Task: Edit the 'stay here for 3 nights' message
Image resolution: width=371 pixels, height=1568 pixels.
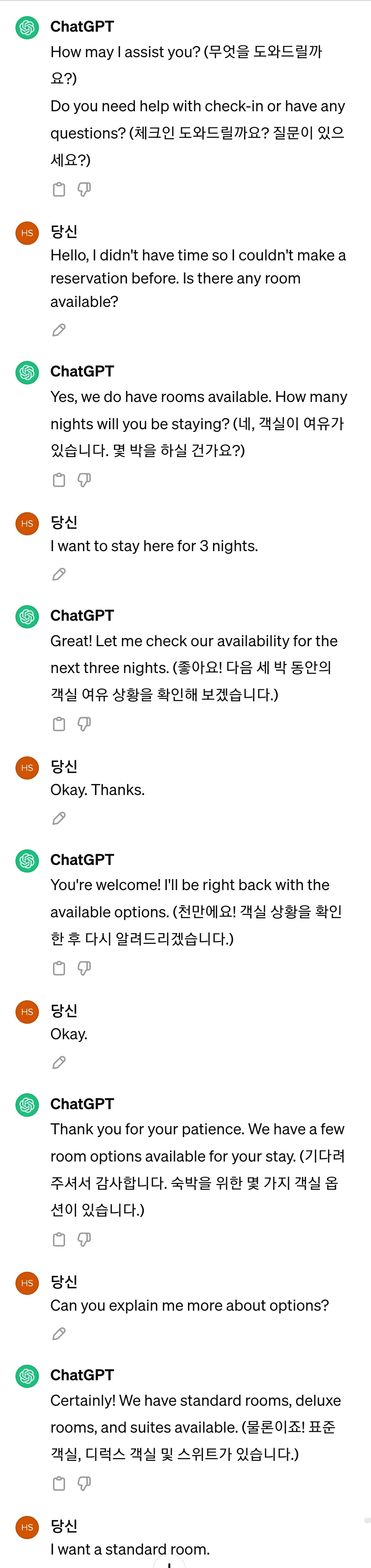Action: (59, 574)
